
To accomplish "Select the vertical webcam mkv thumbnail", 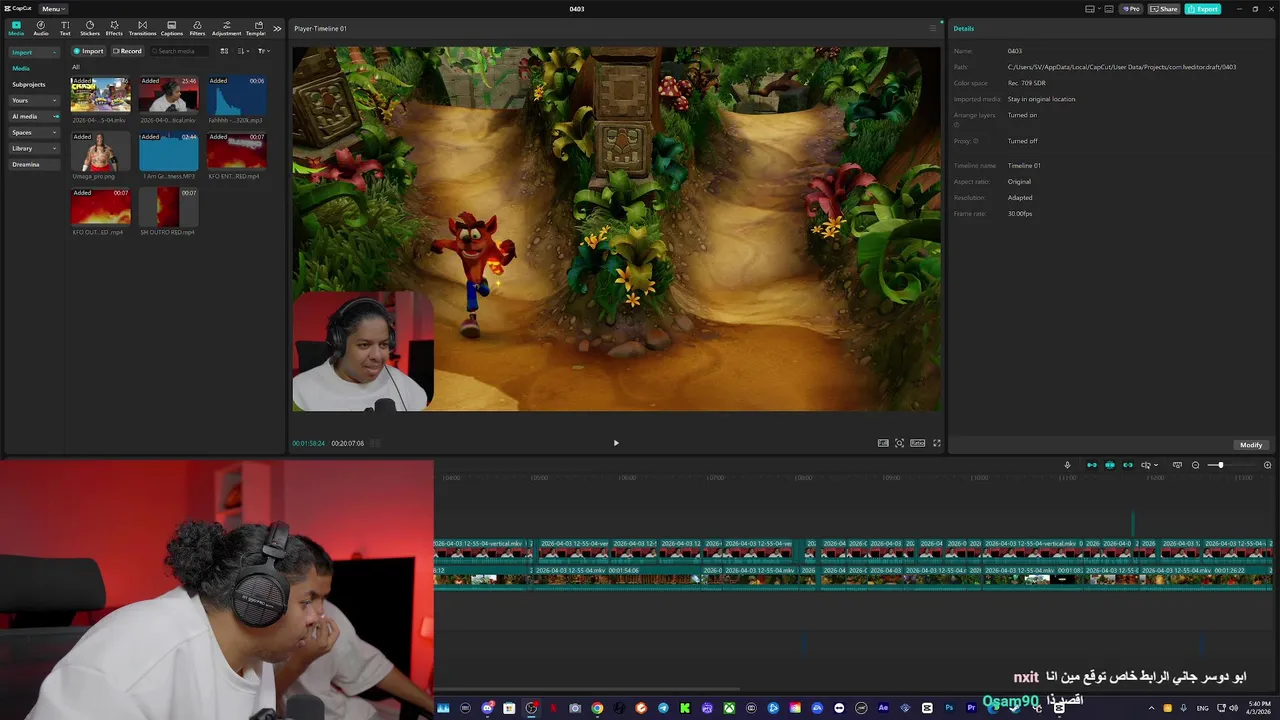I will point(168,95).
